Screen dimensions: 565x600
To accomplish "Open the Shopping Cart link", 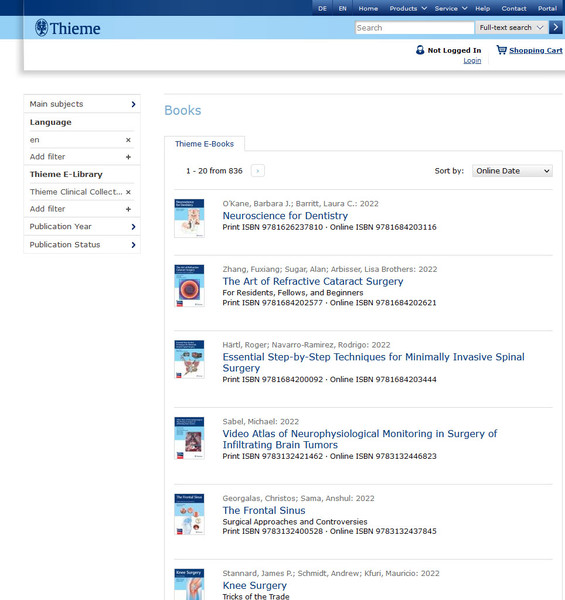I will tap(536, 50).
